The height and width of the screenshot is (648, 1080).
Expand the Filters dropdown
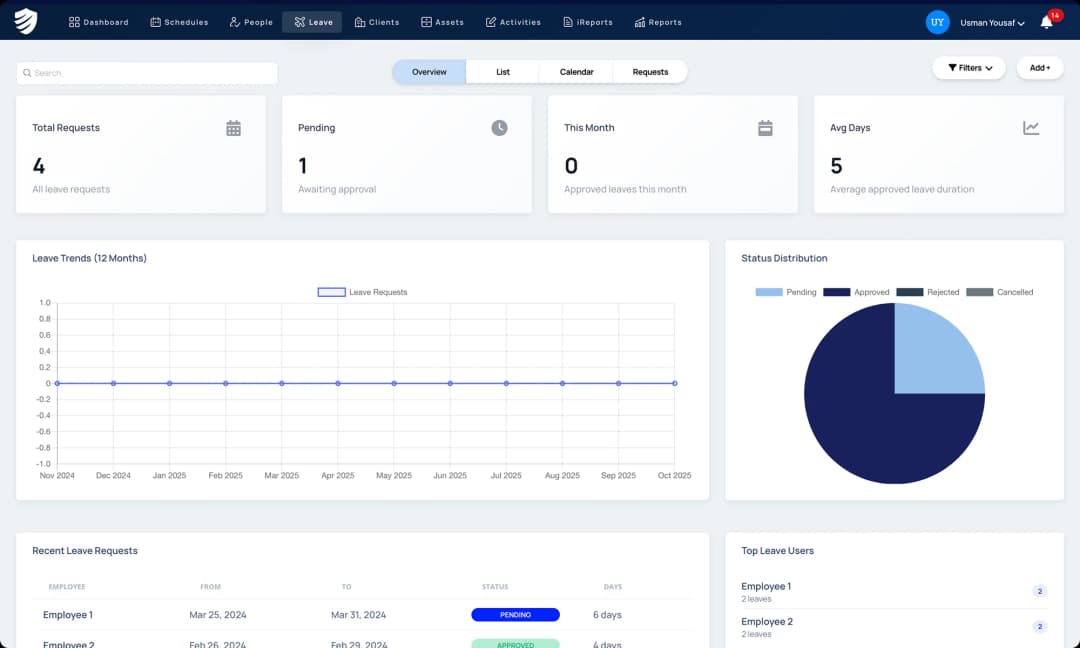pos(969,68)
